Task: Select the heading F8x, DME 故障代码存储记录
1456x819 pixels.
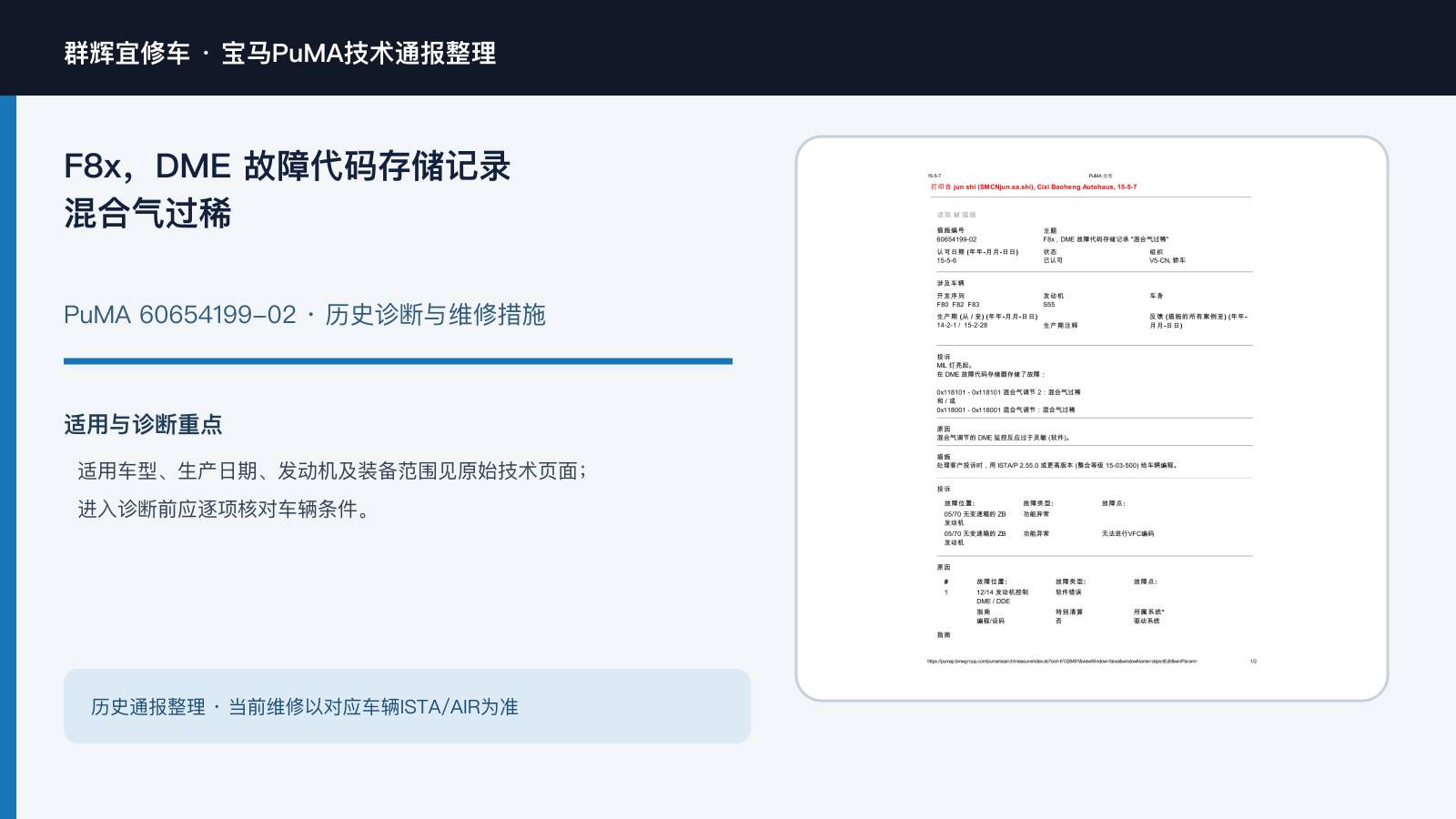Action: click(x=287, y=167)
